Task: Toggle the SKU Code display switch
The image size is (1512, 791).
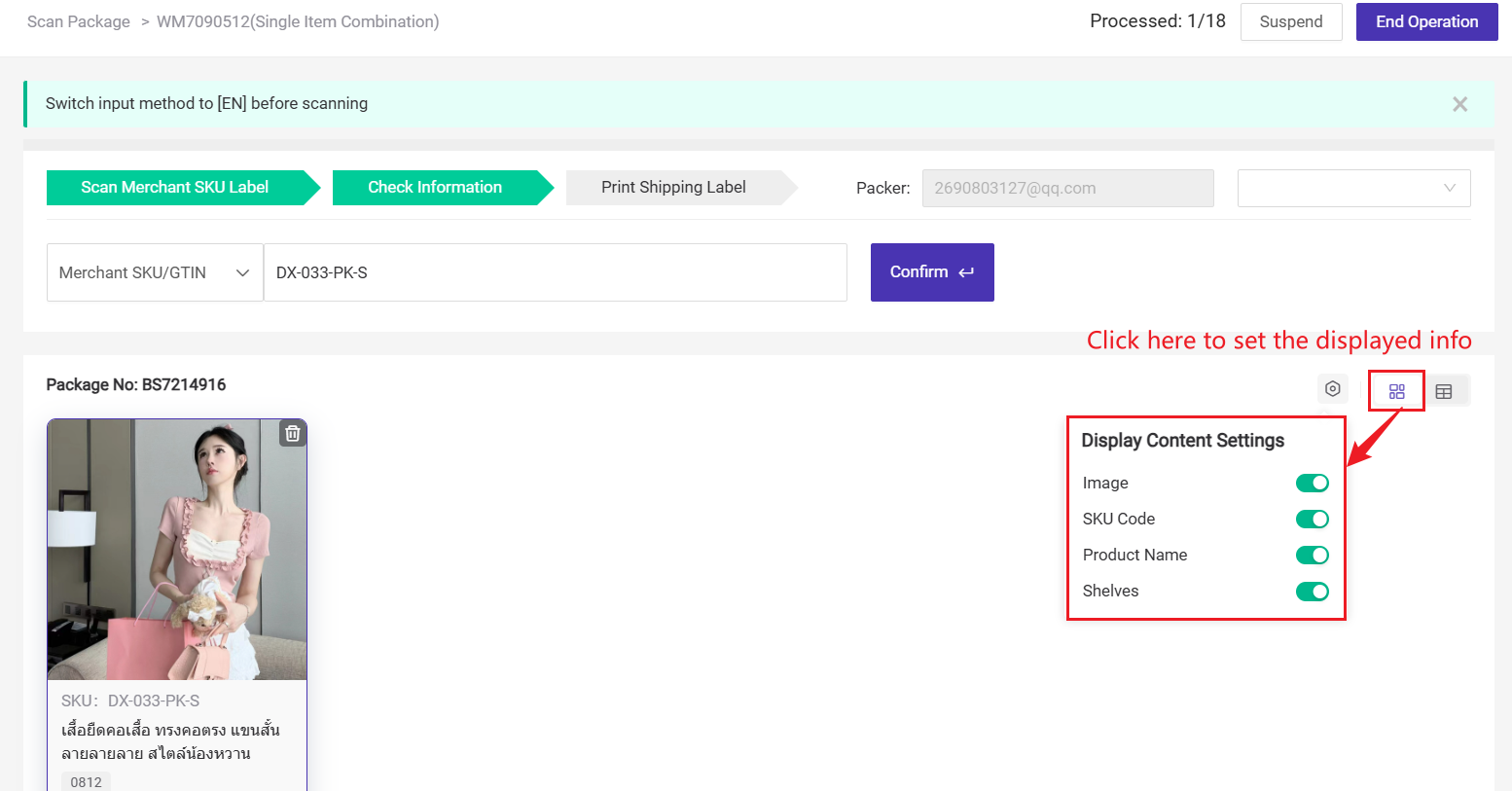Action: [1312, 520]
